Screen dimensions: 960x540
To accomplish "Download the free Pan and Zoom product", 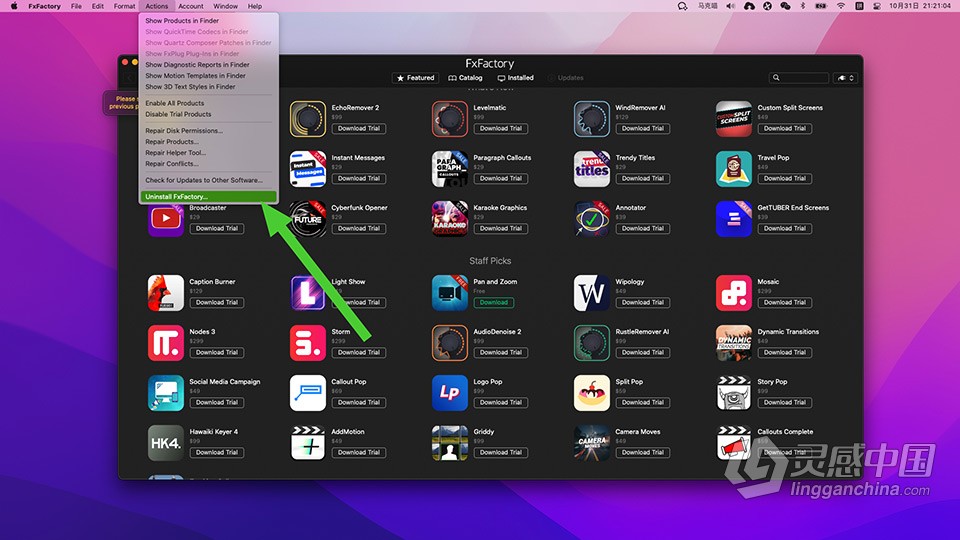I will tap(493, 302).
